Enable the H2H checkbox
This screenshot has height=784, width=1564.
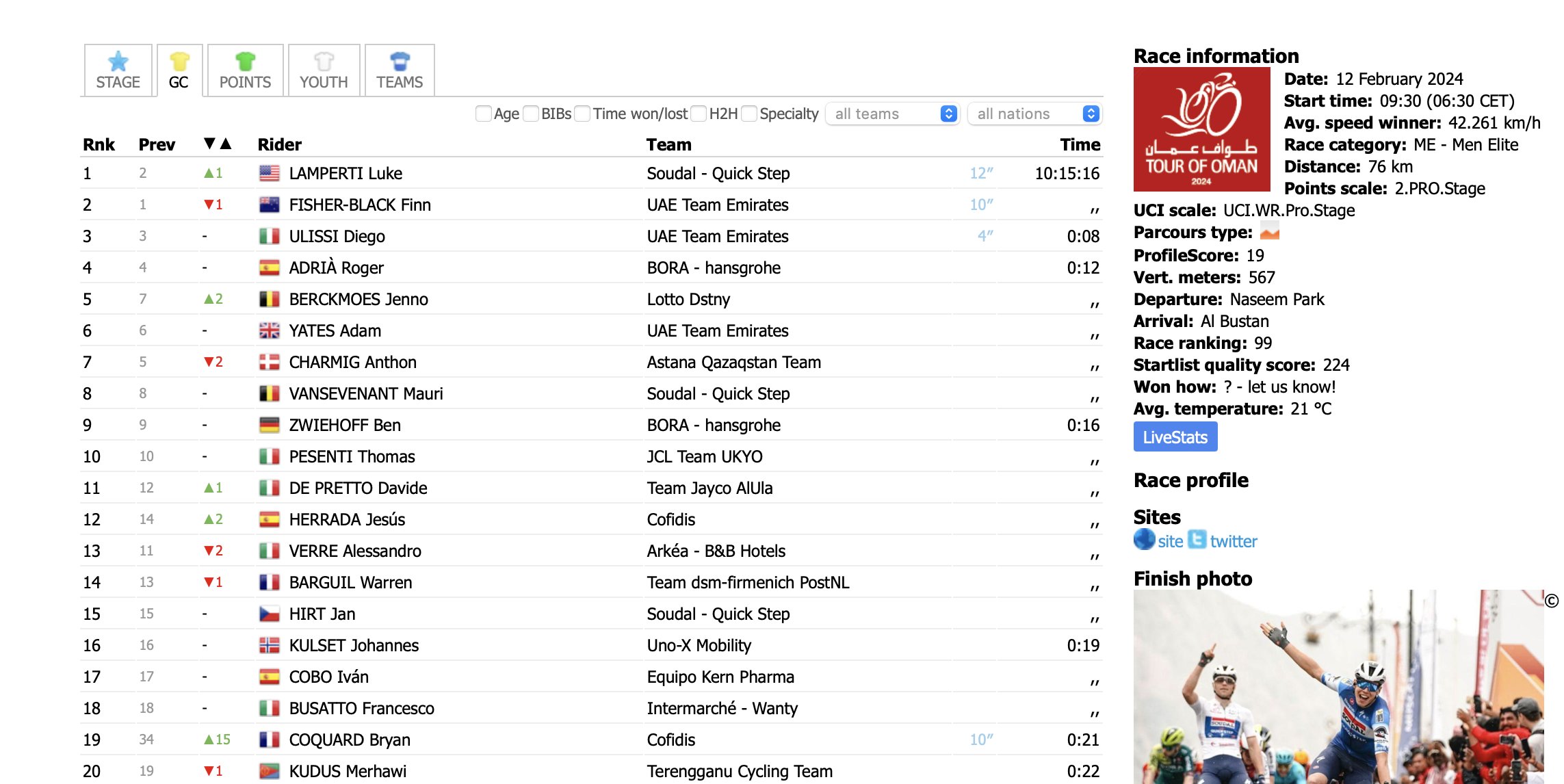coord(699,114)
